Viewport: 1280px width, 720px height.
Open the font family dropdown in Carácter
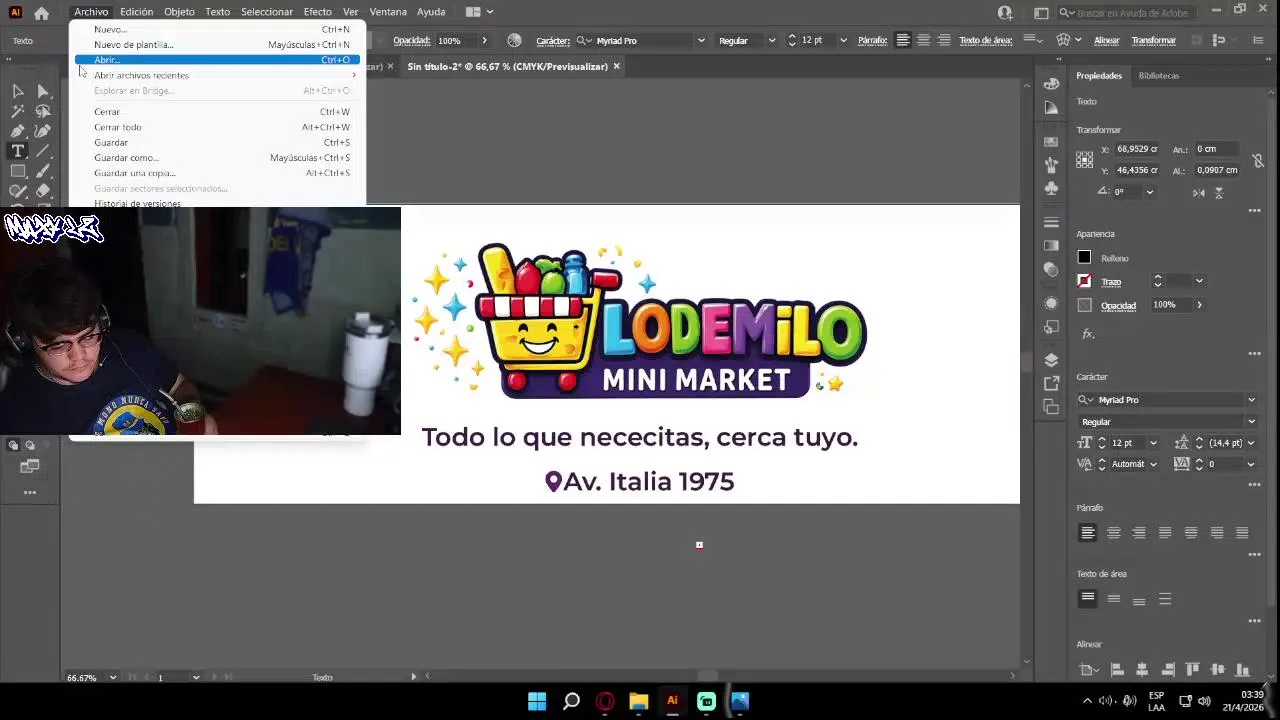[1251, 400]
